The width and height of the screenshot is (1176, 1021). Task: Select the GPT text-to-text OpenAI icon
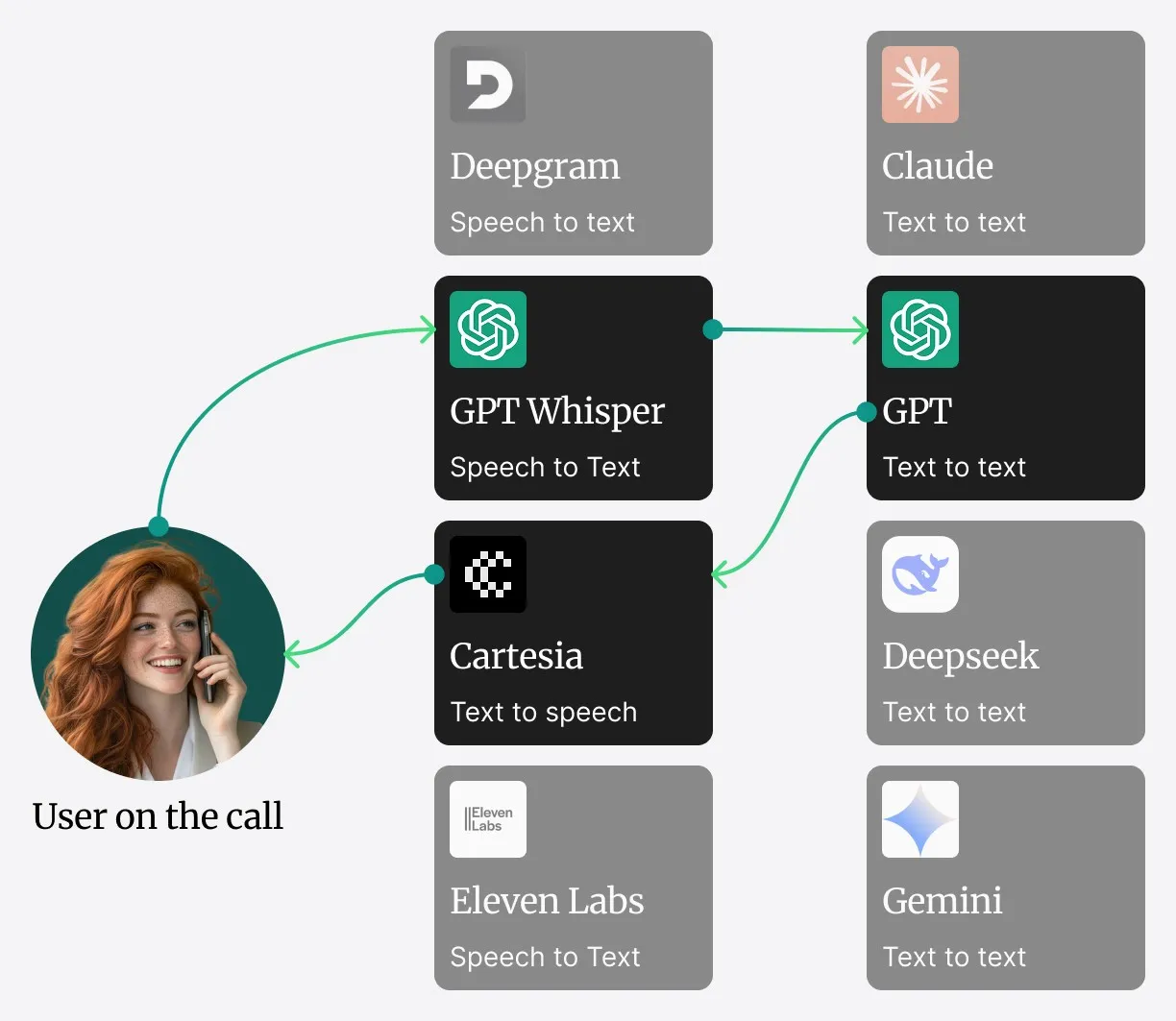click(x=919, y=329)
